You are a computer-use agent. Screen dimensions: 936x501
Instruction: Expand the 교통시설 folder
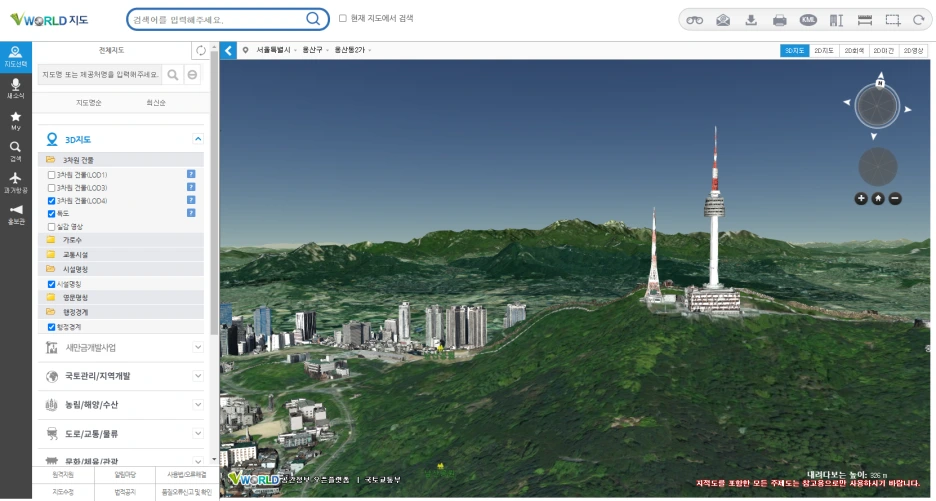(121, 254)
